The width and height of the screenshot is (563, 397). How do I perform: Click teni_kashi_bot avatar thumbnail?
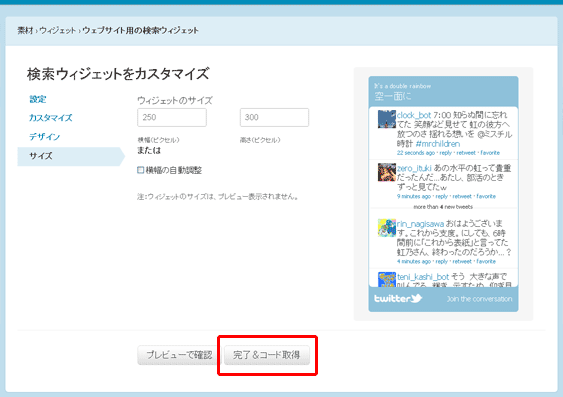[x=387, y=279]
